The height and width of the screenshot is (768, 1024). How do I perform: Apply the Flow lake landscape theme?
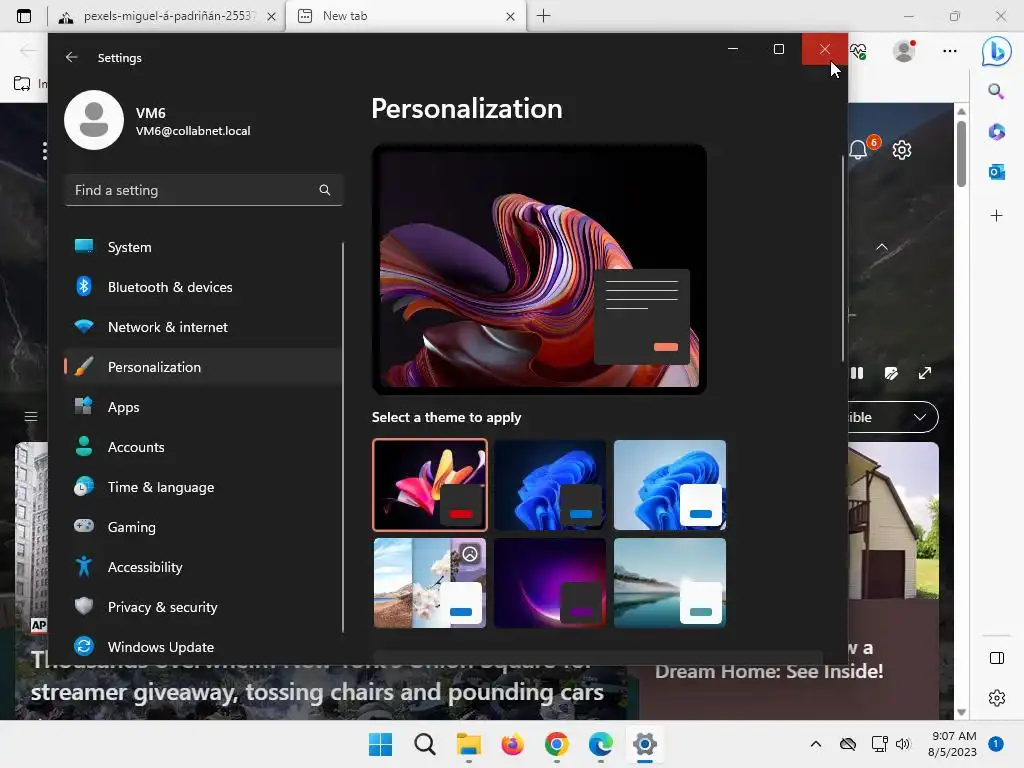(x=670, y=583)
